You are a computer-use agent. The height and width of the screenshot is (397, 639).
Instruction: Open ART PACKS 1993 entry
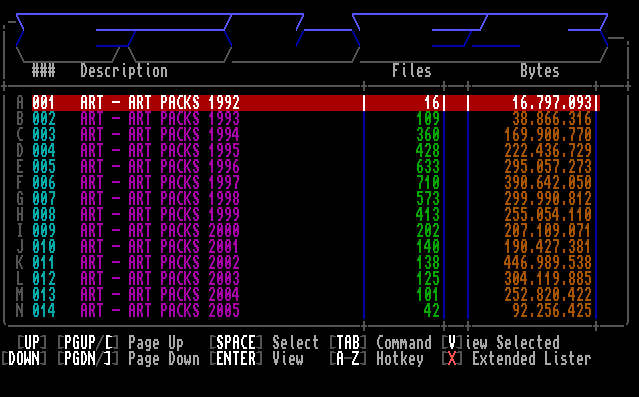[x=316, y=119]
